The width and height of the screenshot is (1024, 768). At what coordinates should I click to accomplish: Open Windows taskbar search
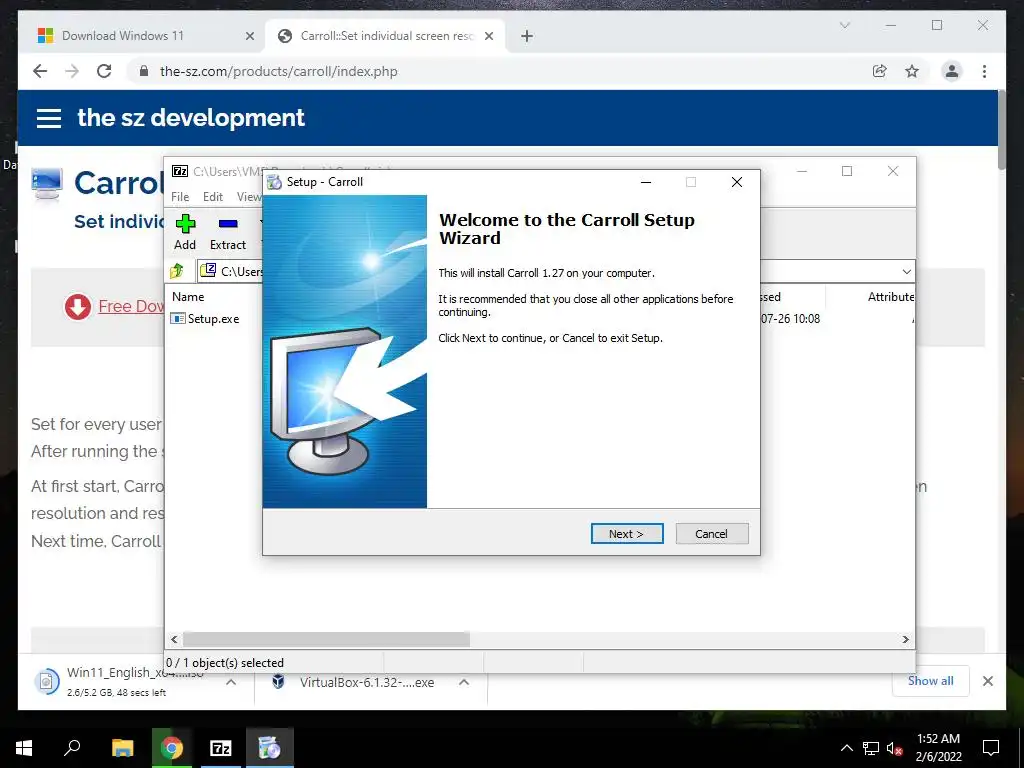(72, 748)
